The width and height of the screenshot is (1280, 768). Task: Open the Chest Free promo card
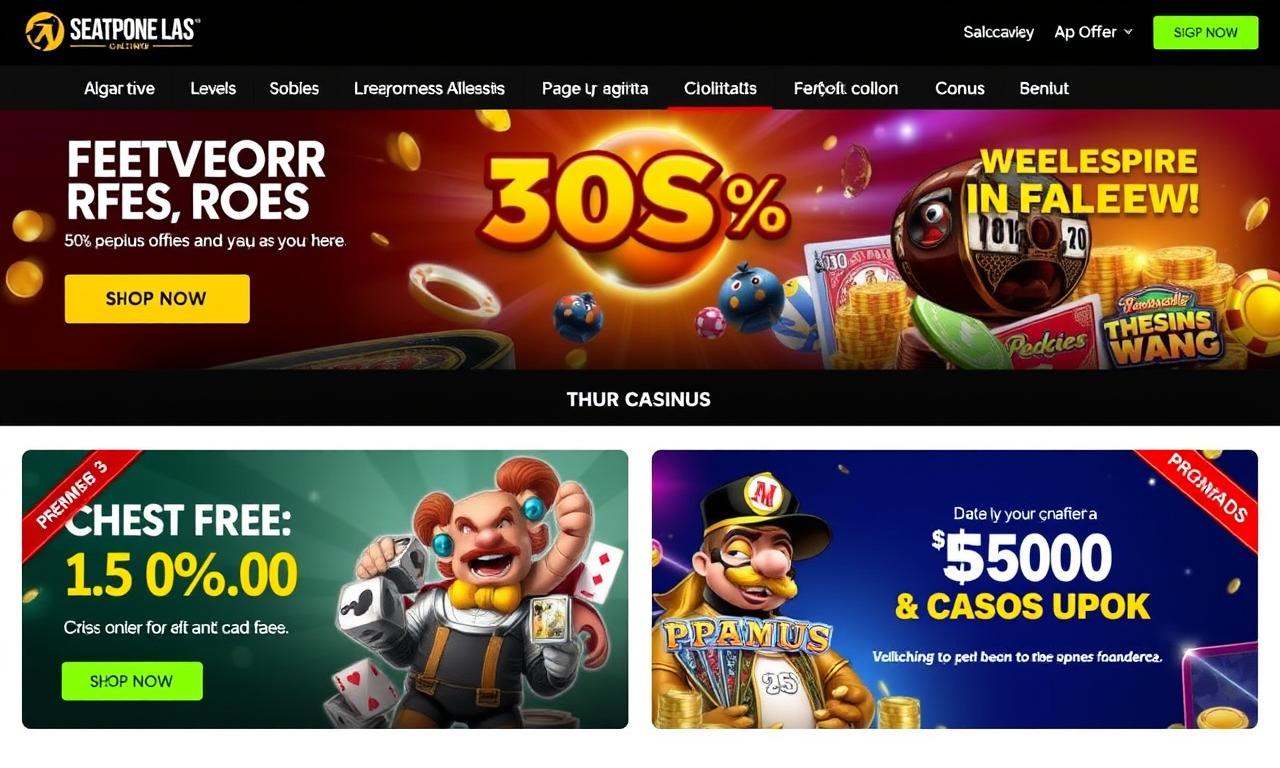pos(325,589)
